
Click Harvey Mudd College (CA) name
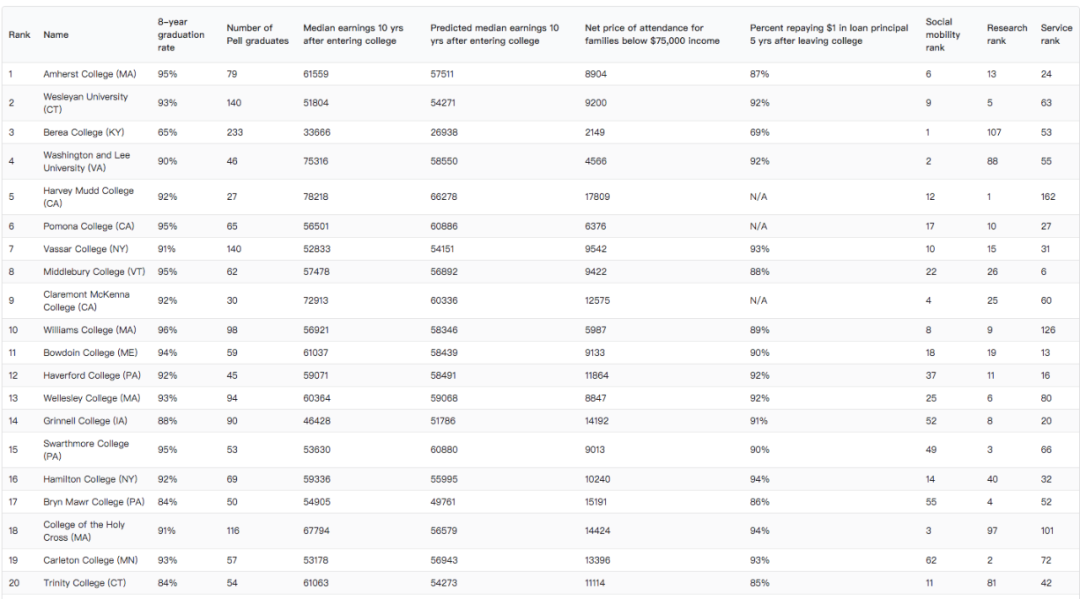click(88, 197)
